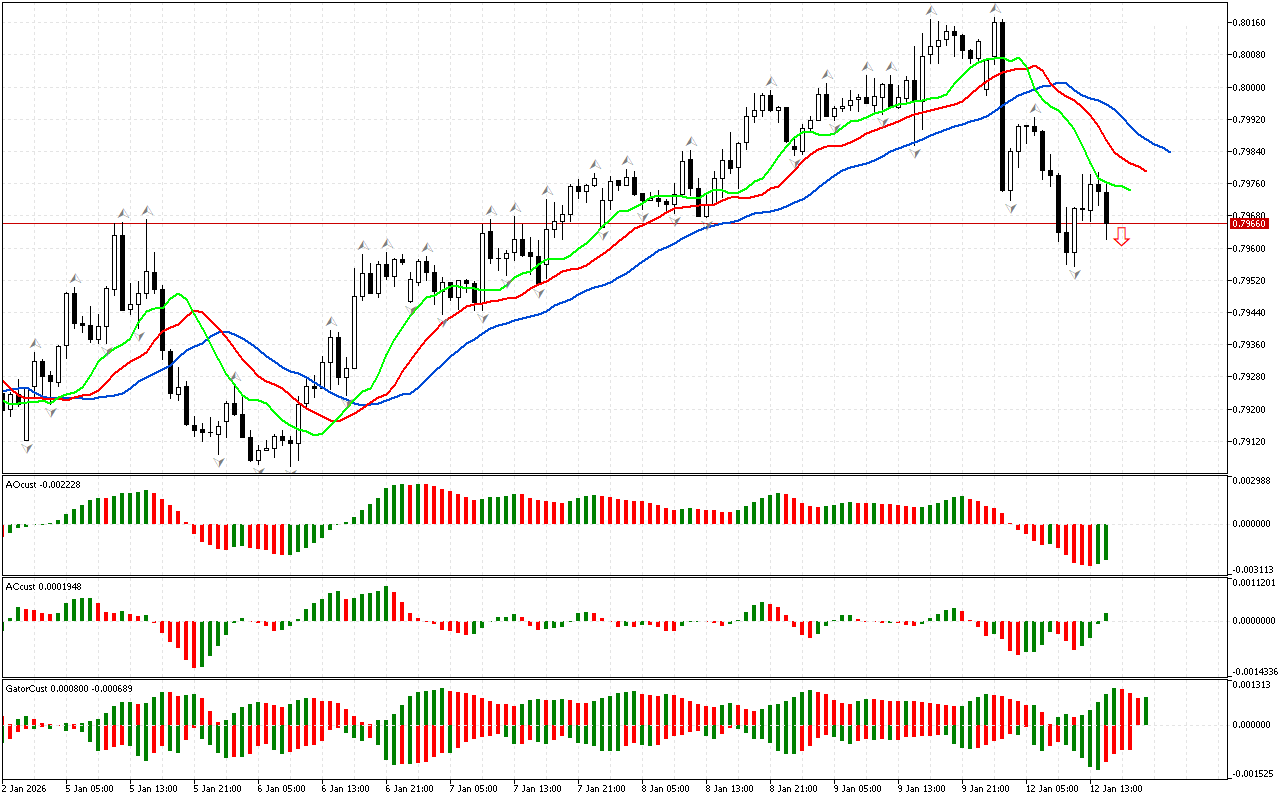The width and height of the screenshot is (1280, 800).
Task: Click the 0.79120 price axis label
Action: click(x=1251, y=442)
